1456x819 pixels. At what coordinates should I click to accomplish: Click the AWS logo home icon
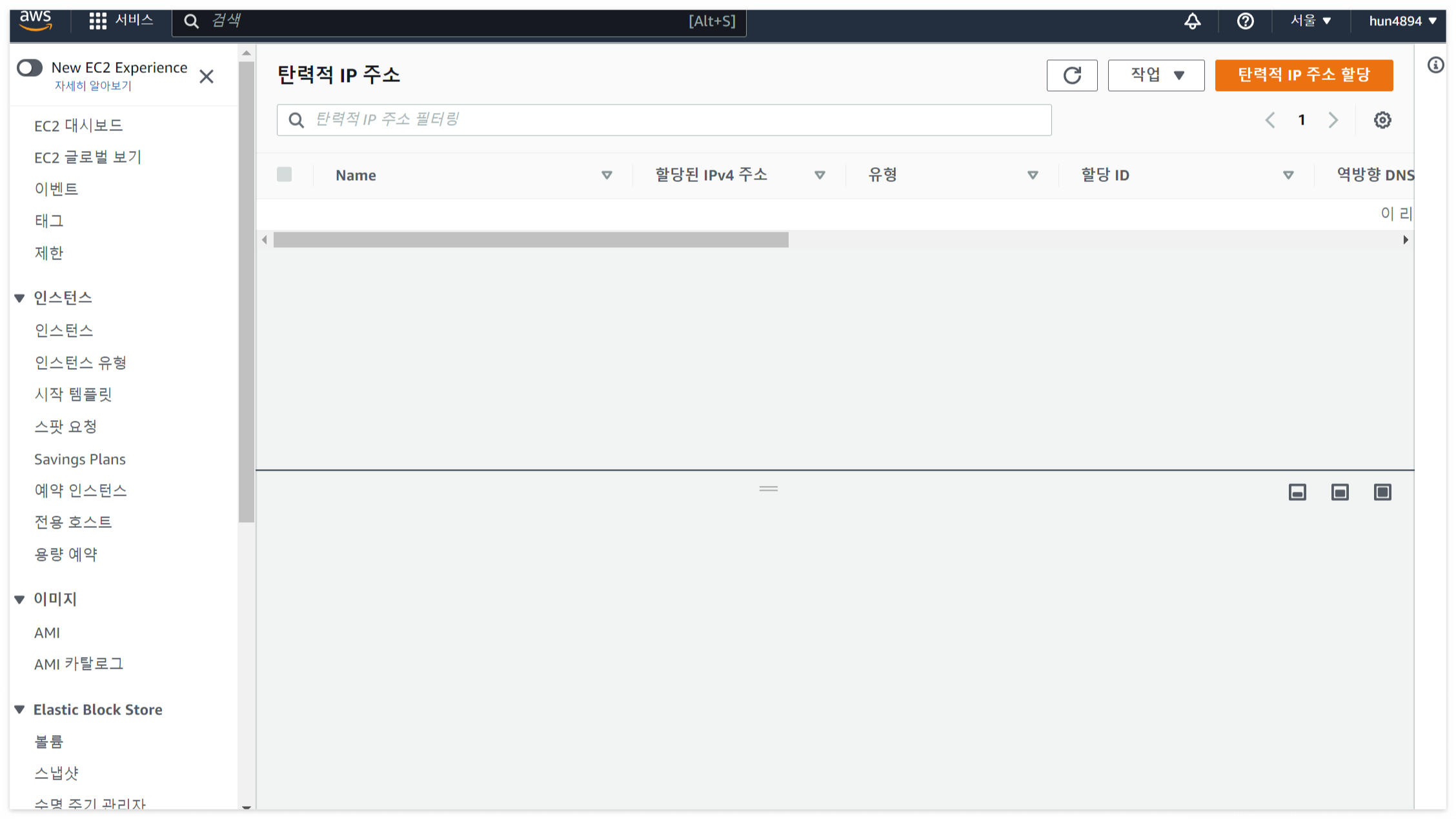[35, 21]
